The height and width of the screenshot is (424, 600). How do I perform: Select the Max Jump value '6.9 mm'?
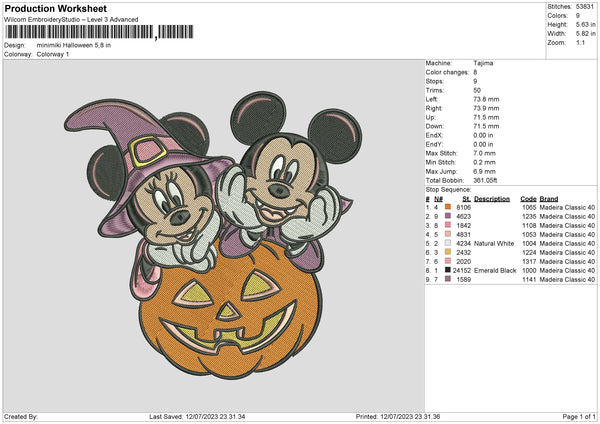(484, 171)
